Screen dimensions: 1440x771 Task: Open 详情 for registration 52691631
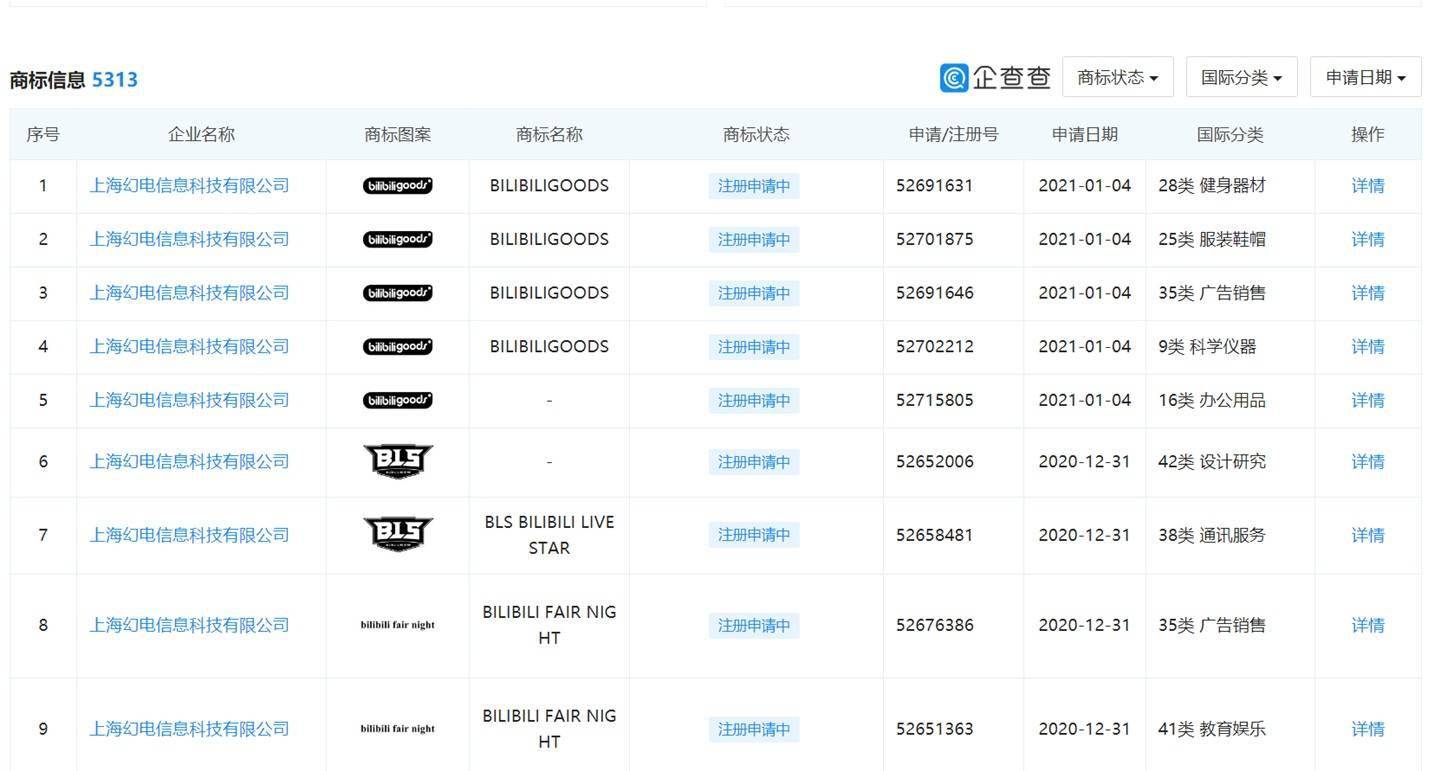[1368, 186]
